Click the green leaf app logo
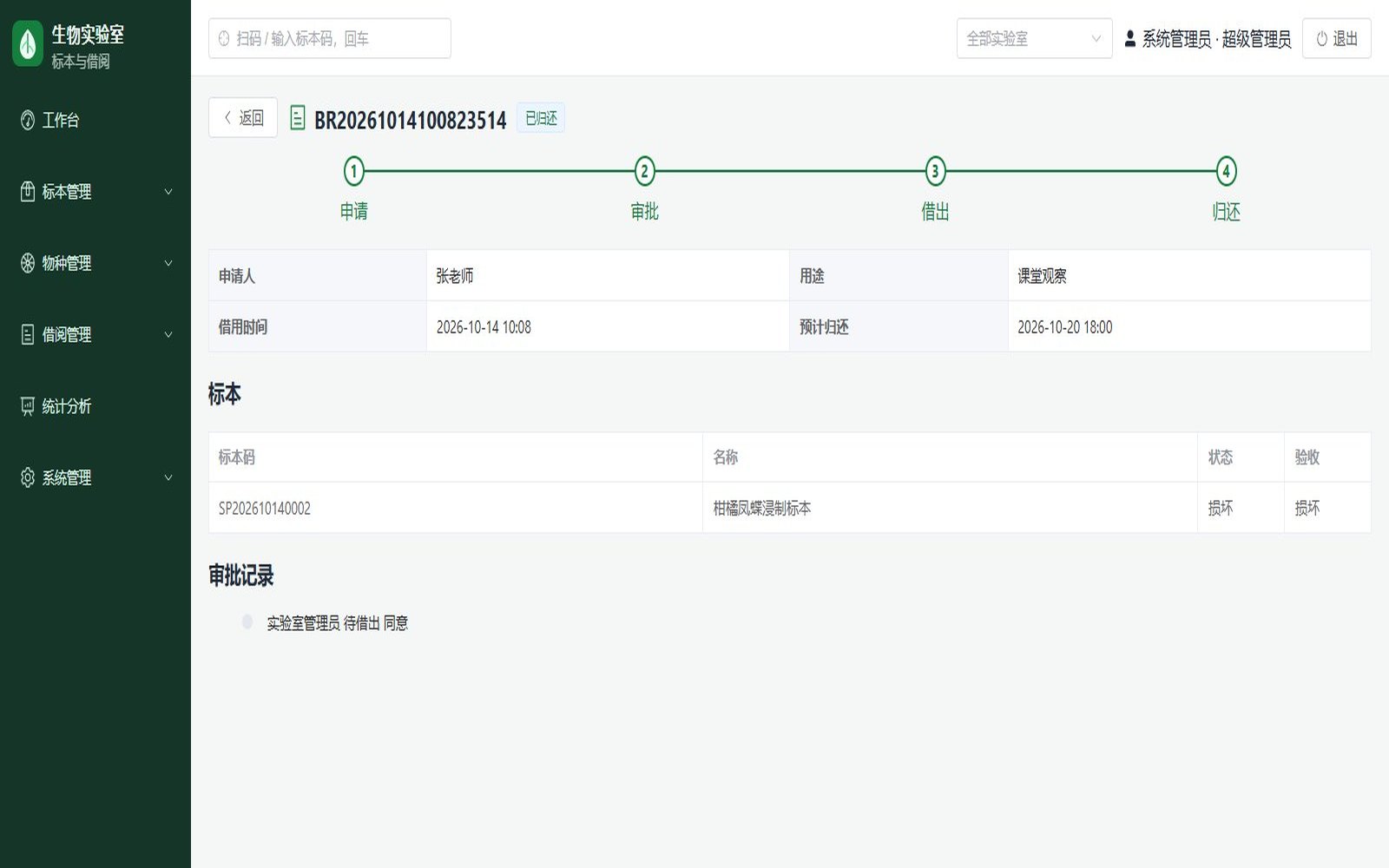This screenshot has width=1389, height=868. (x=28, y=43)
